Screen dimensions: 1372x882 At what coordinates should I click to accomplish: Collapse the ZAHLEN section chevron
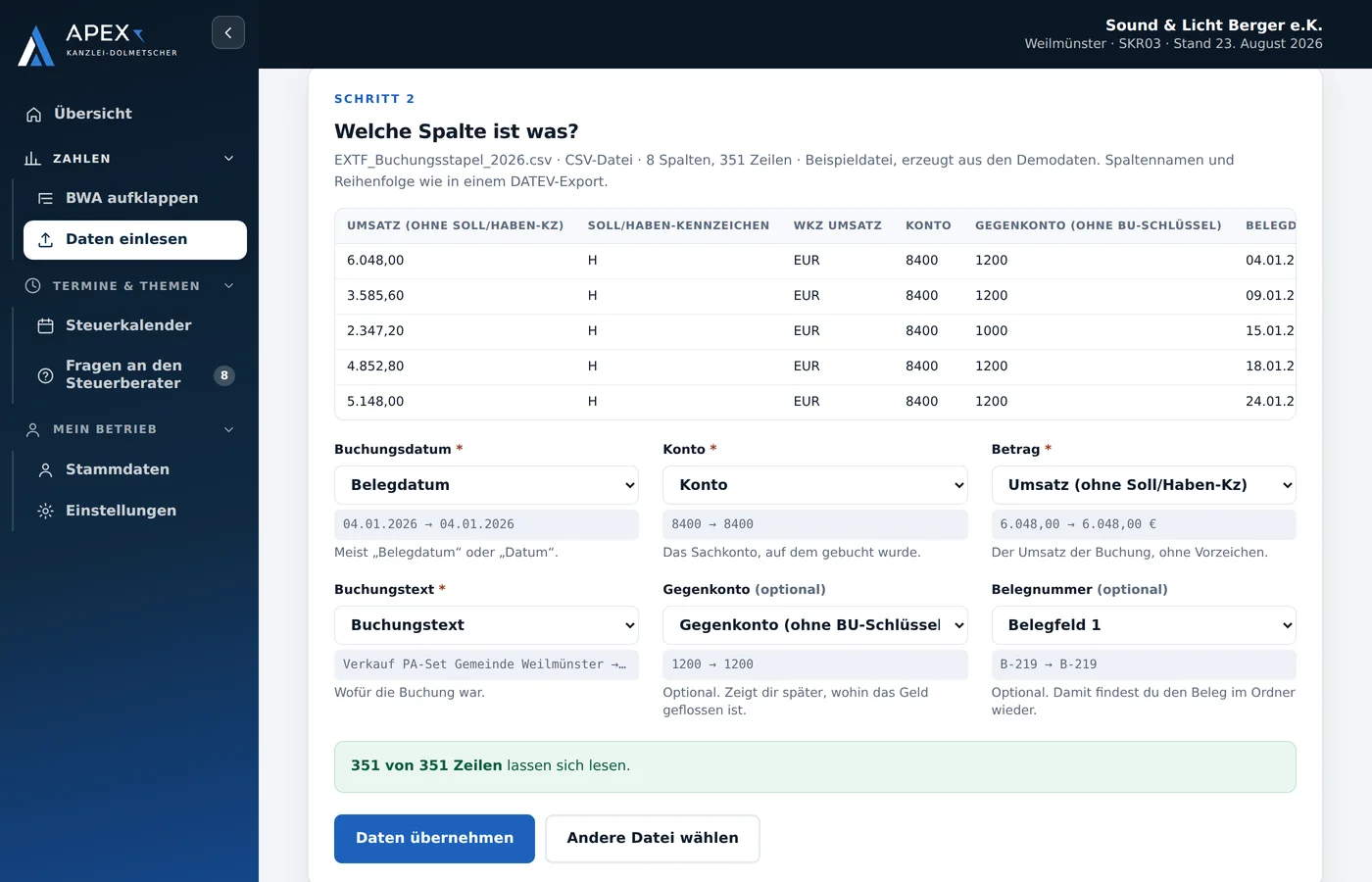click(229, 159)
